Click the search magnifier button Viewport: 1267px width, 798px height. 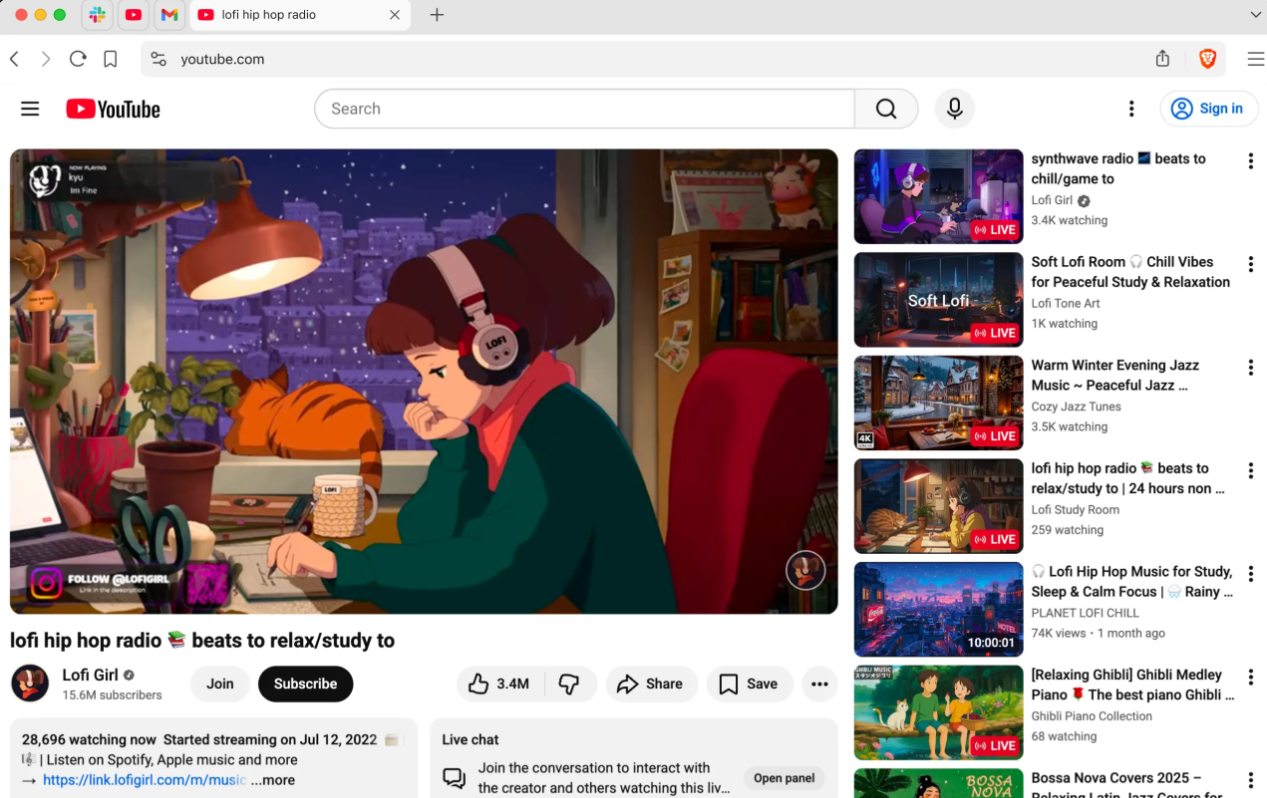click(886, 109)
